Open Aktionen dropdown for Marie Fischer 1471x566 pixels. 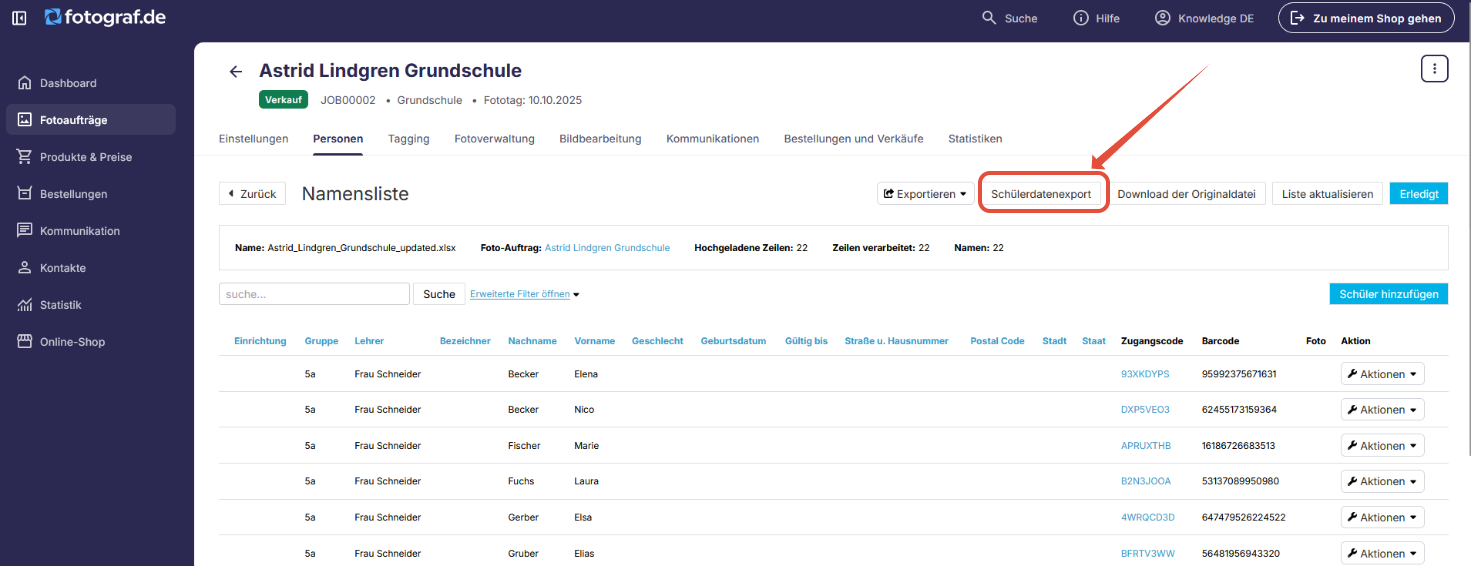[x=1382, y=446]
